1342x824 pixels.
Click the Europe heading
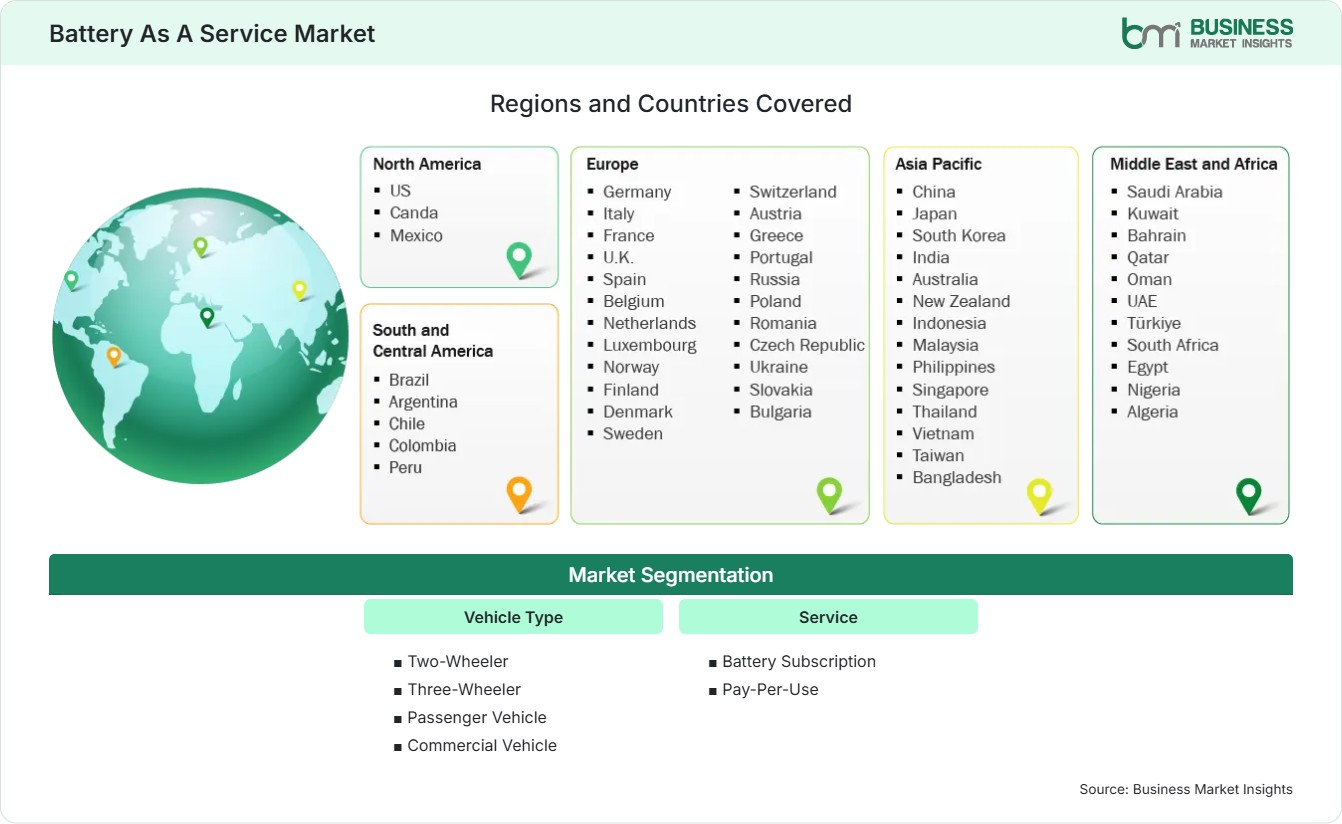point(612,164)
